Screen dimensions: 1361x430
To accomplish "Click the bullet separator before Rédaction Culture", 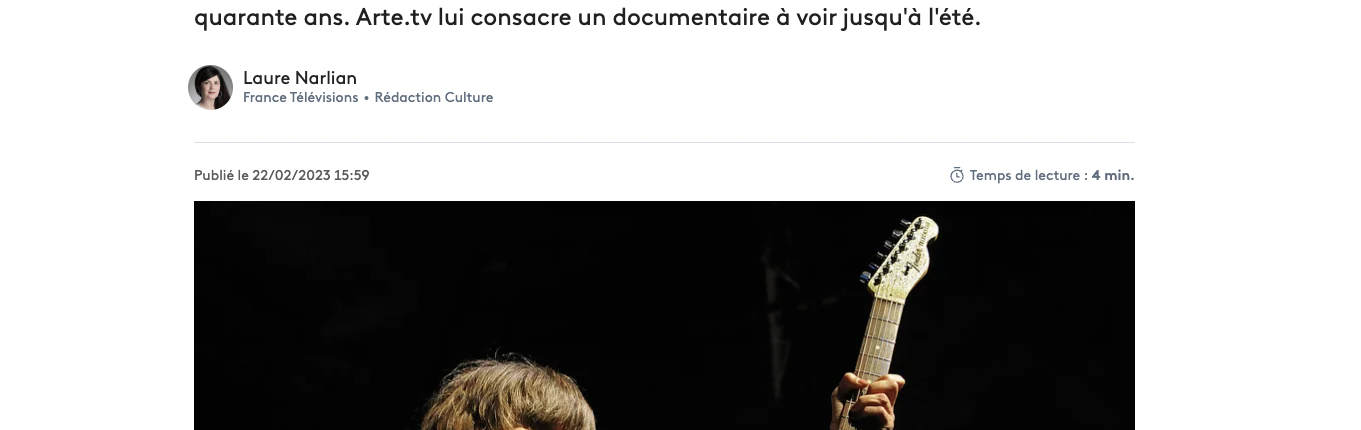I will 367,98.
